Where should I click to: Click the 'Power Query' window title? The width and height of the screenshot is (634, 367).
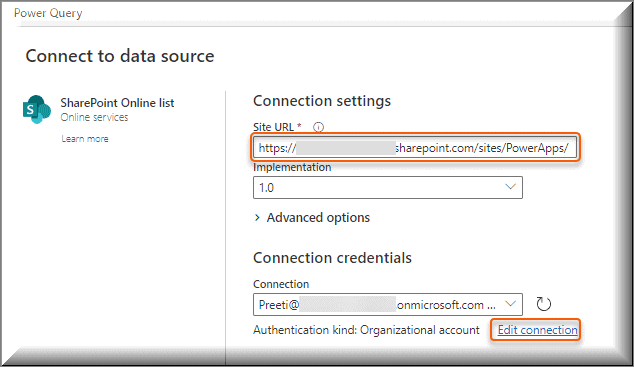[48, 13]
